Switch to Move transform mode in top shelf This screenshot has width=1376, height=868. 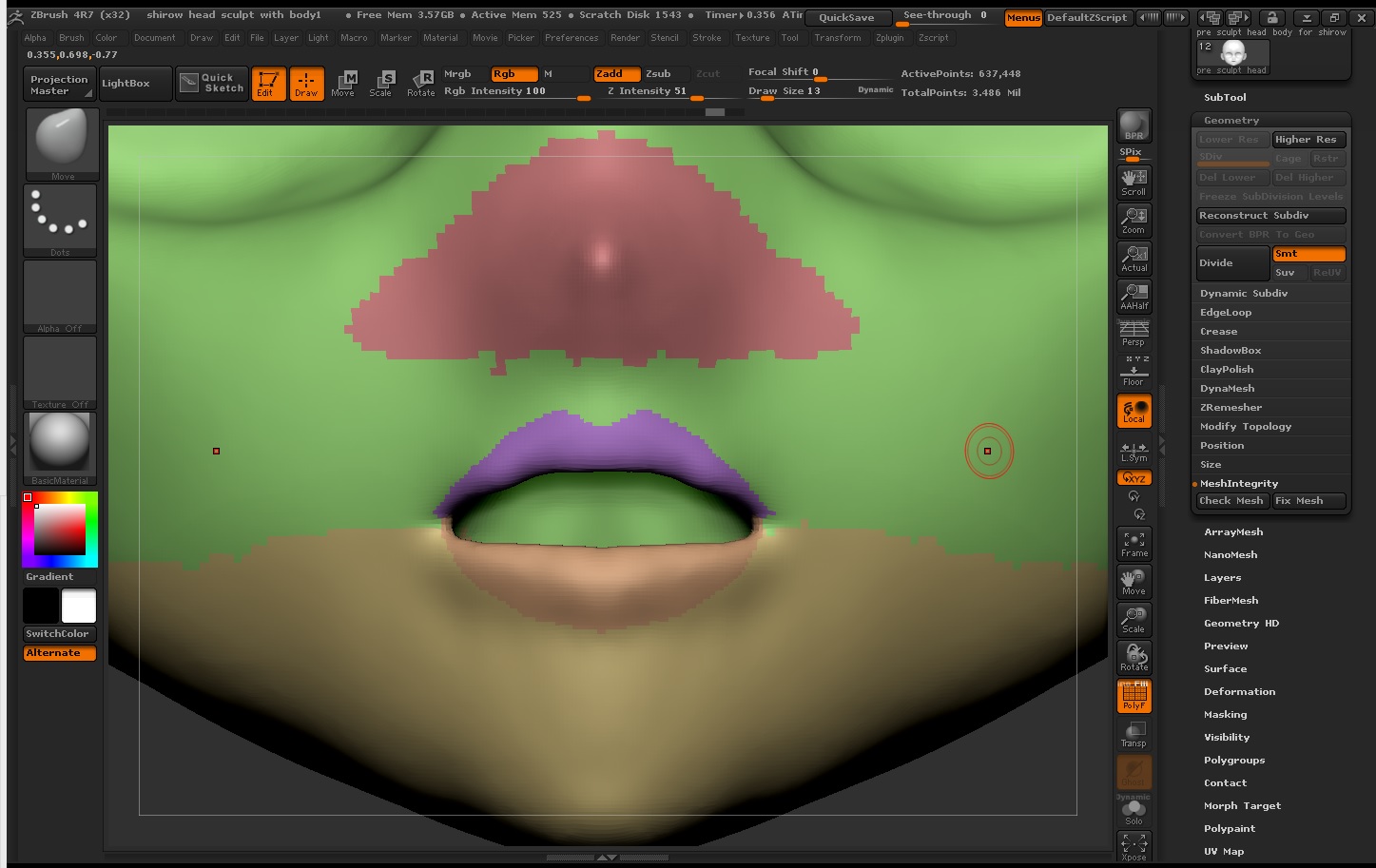[343, 84]
